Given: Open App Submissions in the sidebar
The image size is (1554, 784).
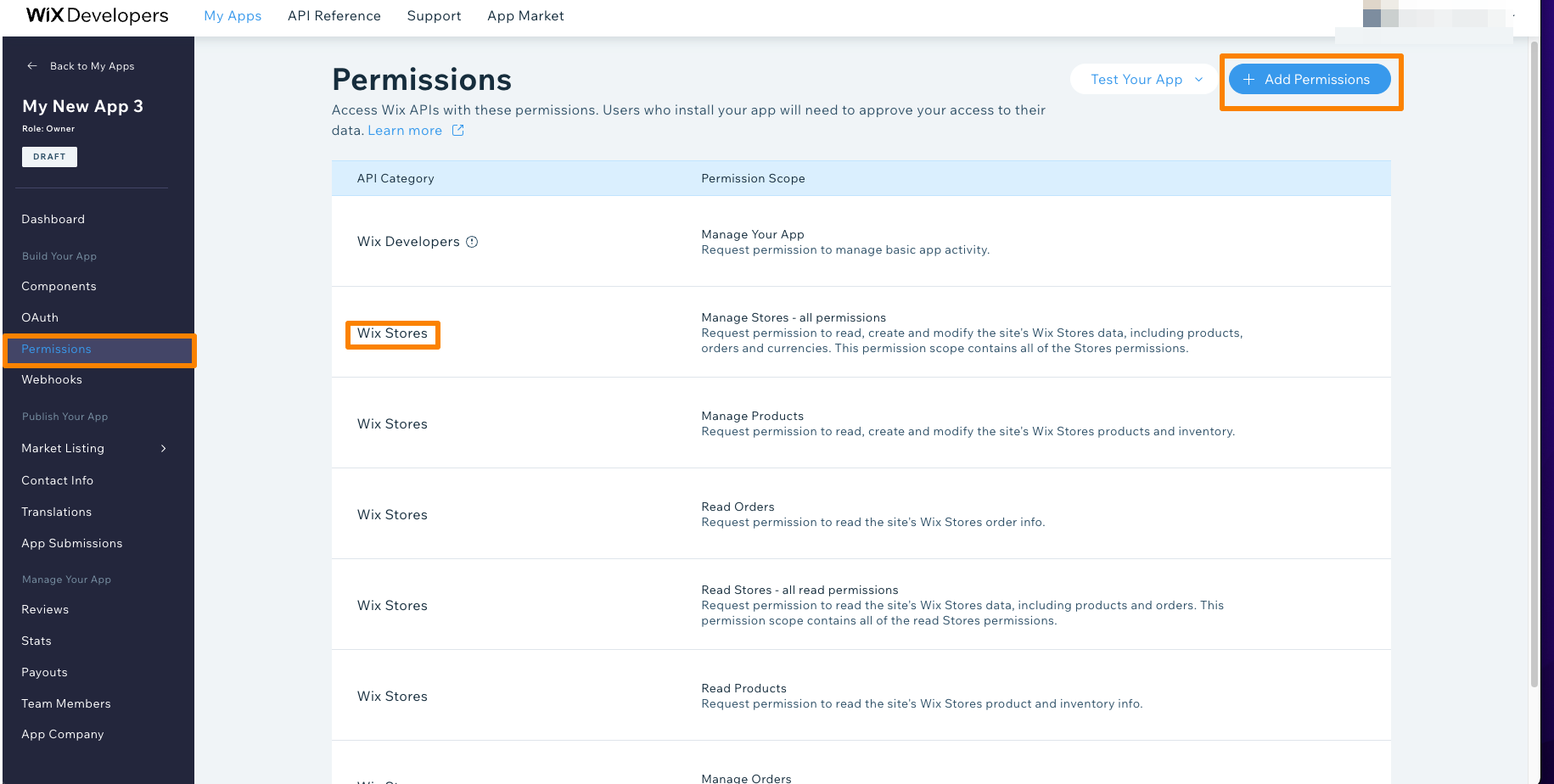Looking at the screenshot, I should [x=71, y=543].
